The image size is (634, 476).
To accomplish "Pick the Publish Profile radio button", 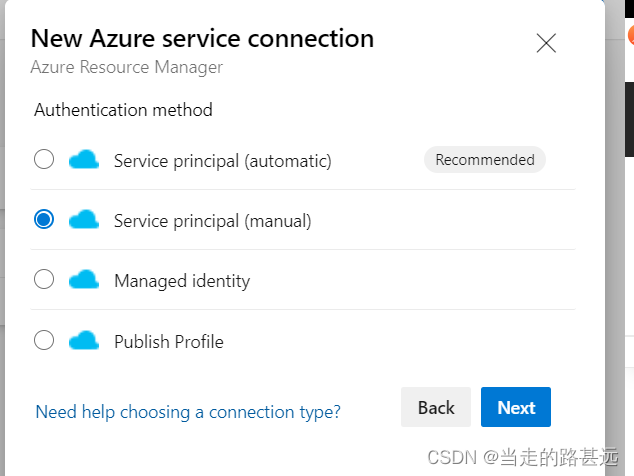I will click(x=44, y=341).
